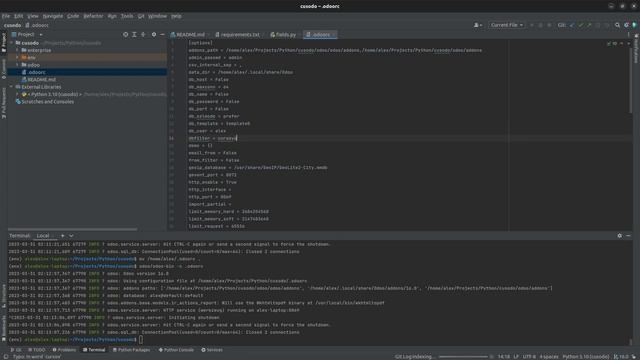Collapse the cusodo project root

coord(11,43)
